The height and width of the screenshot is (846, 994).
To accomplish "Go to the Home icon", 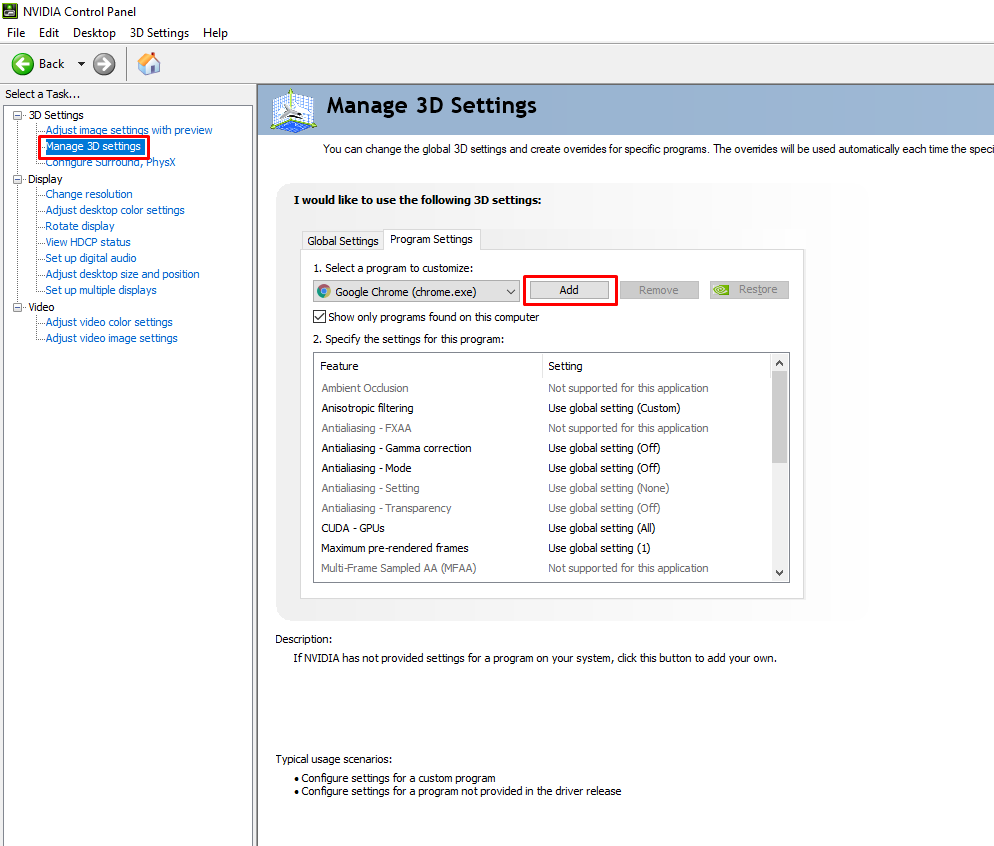I will (149, 63).
